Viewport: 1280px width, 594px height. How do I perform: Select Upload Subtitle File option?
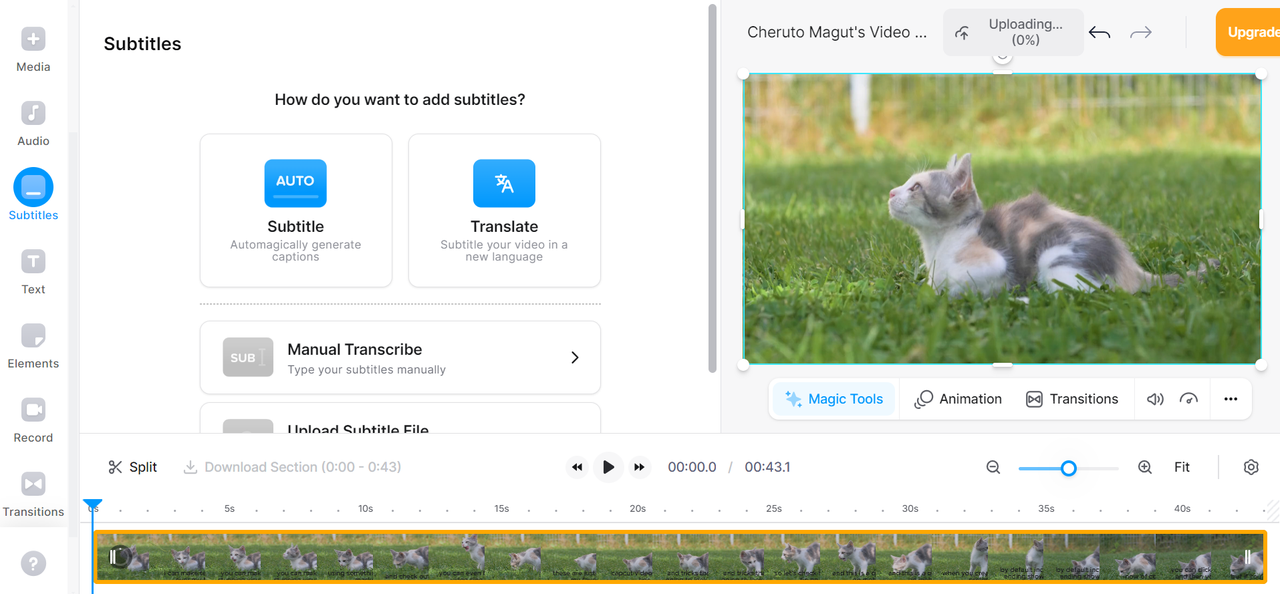pyautogui.click(x=400, y=419)
